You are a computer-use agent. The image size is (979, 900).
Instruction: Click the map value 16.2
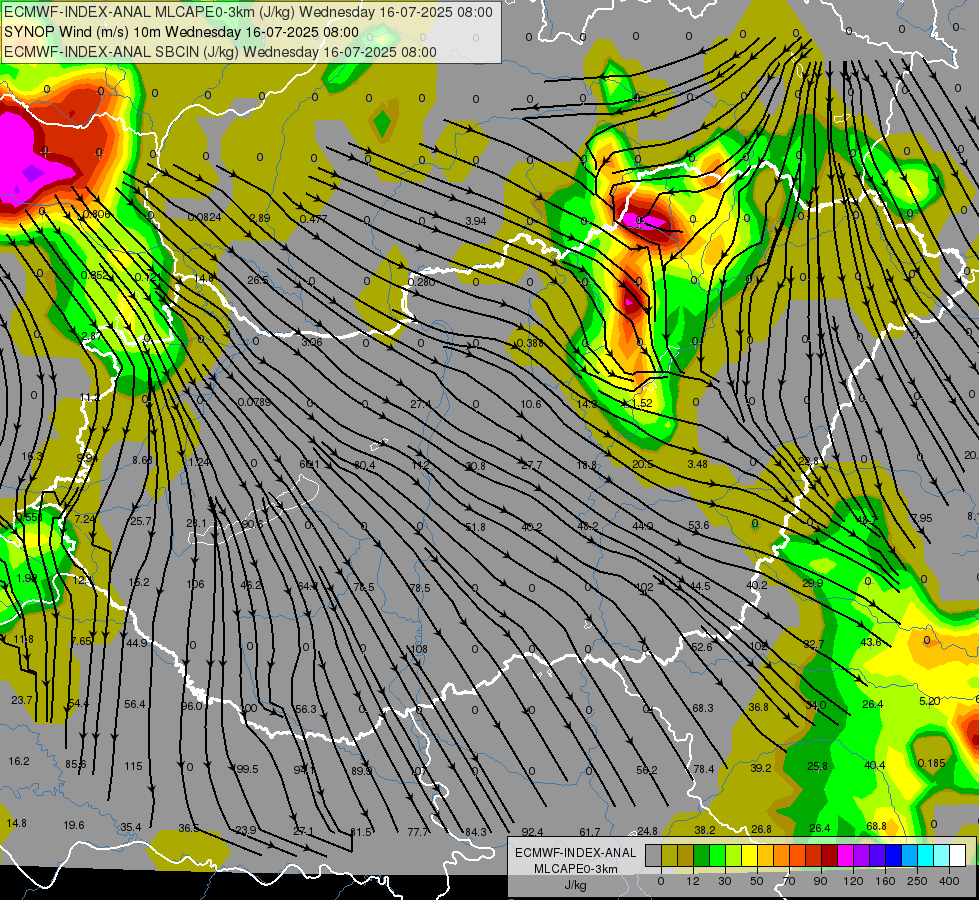click(x=19, y=761)
